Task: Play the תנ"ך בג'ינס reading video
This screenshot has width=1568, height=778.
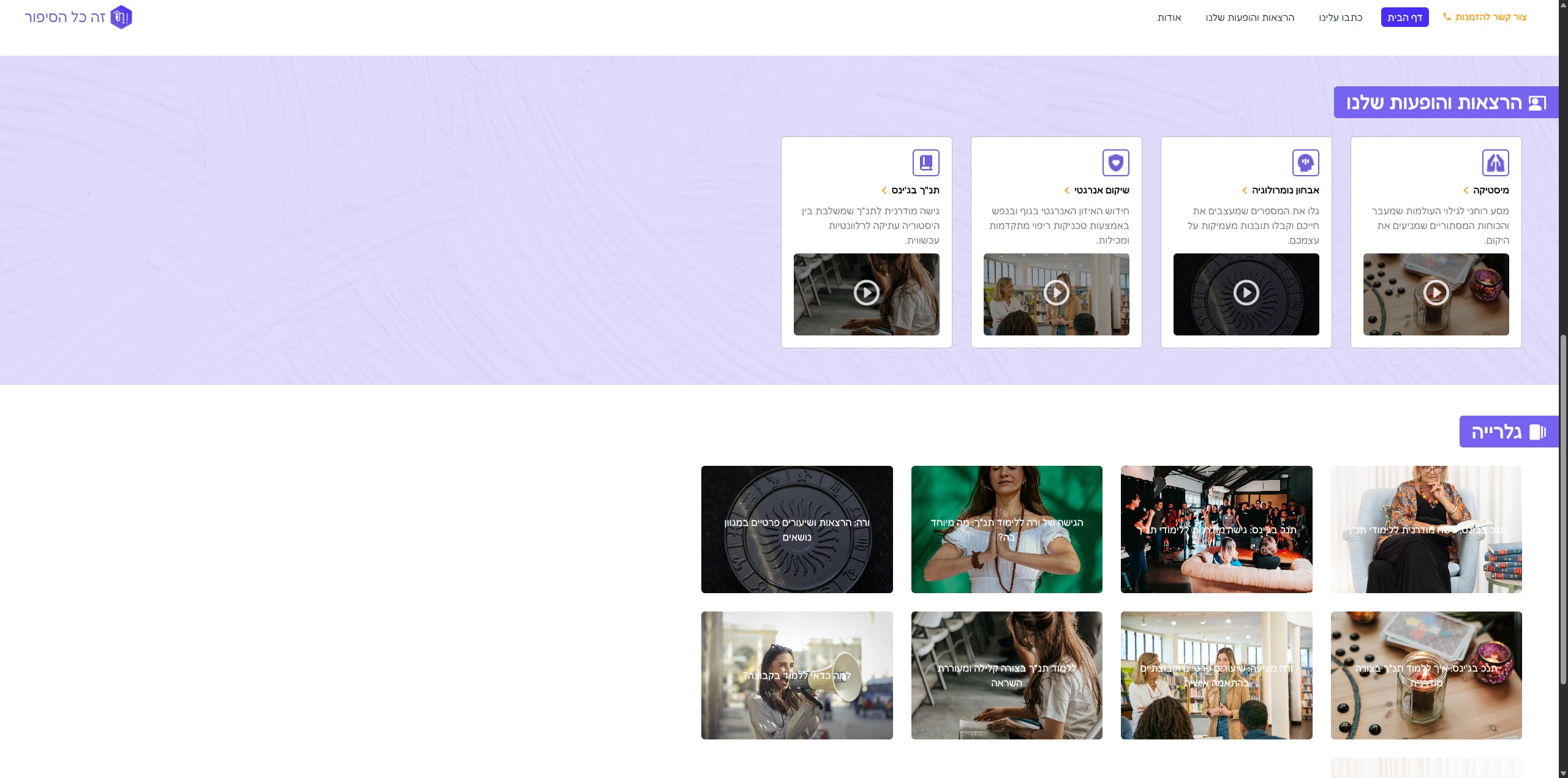Action: click(x=866, y=293)
